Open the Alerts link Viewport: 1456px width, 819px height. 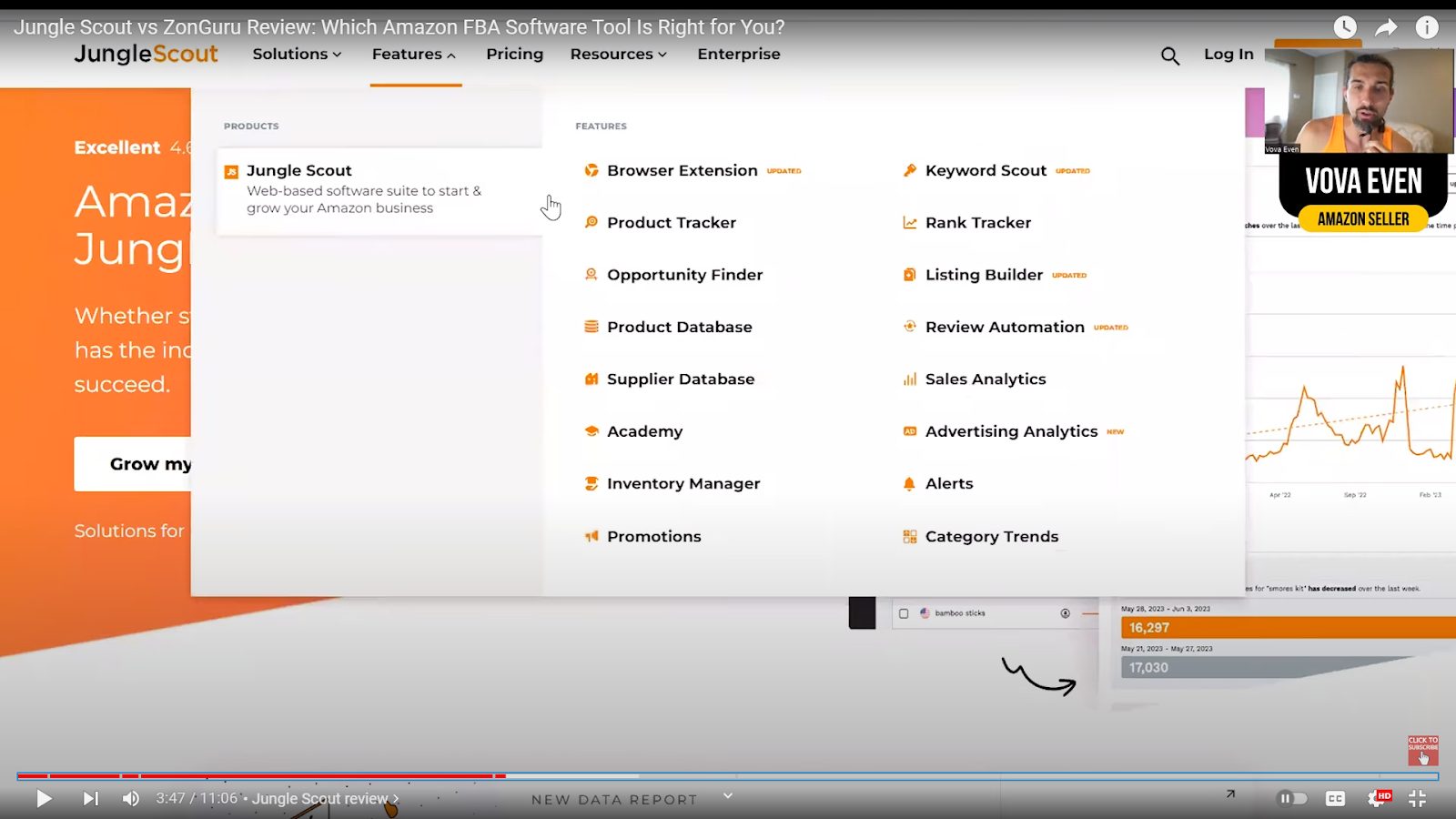(949, 483)
